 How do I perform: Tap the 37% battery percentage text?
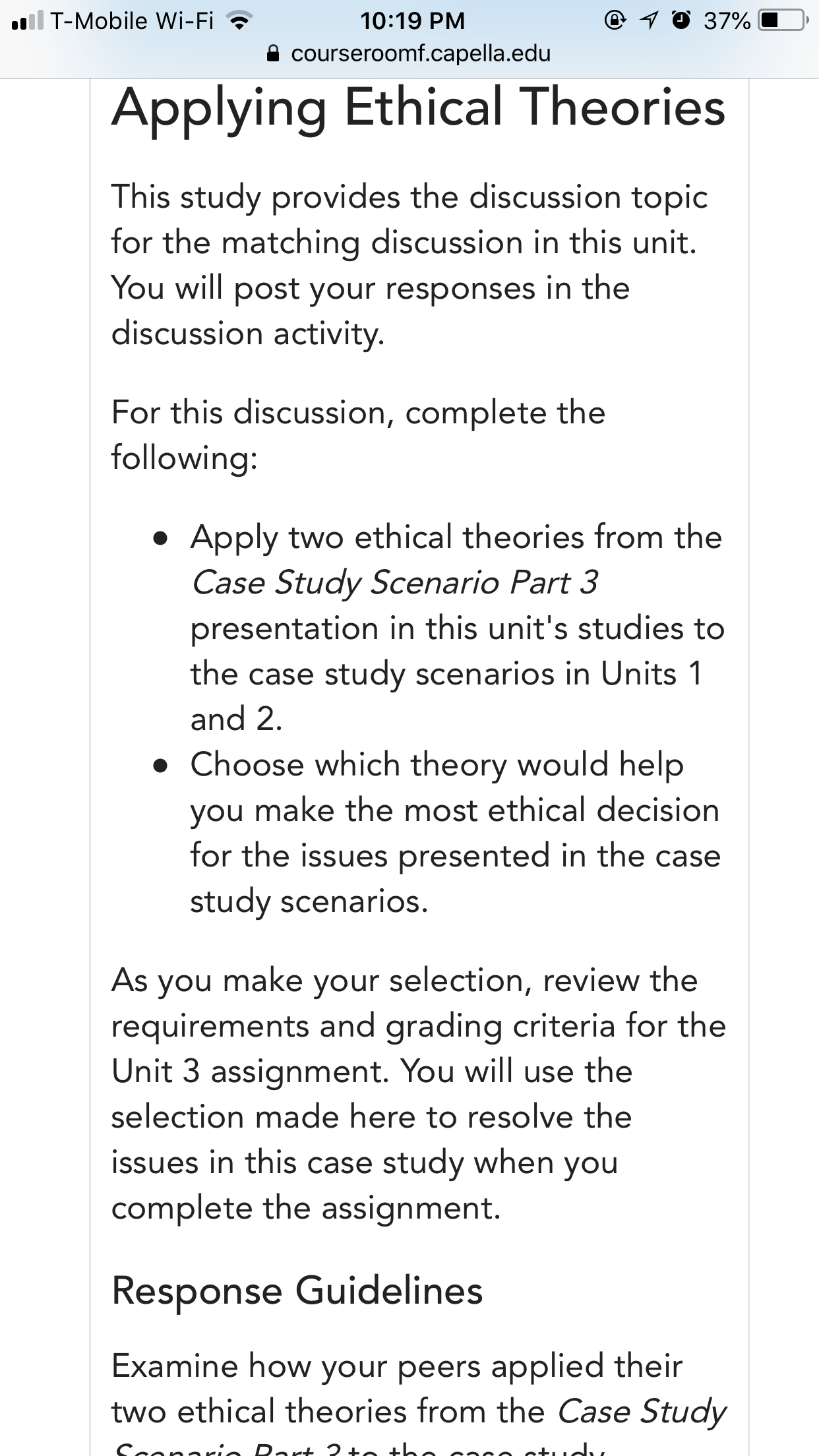point(727,21)
